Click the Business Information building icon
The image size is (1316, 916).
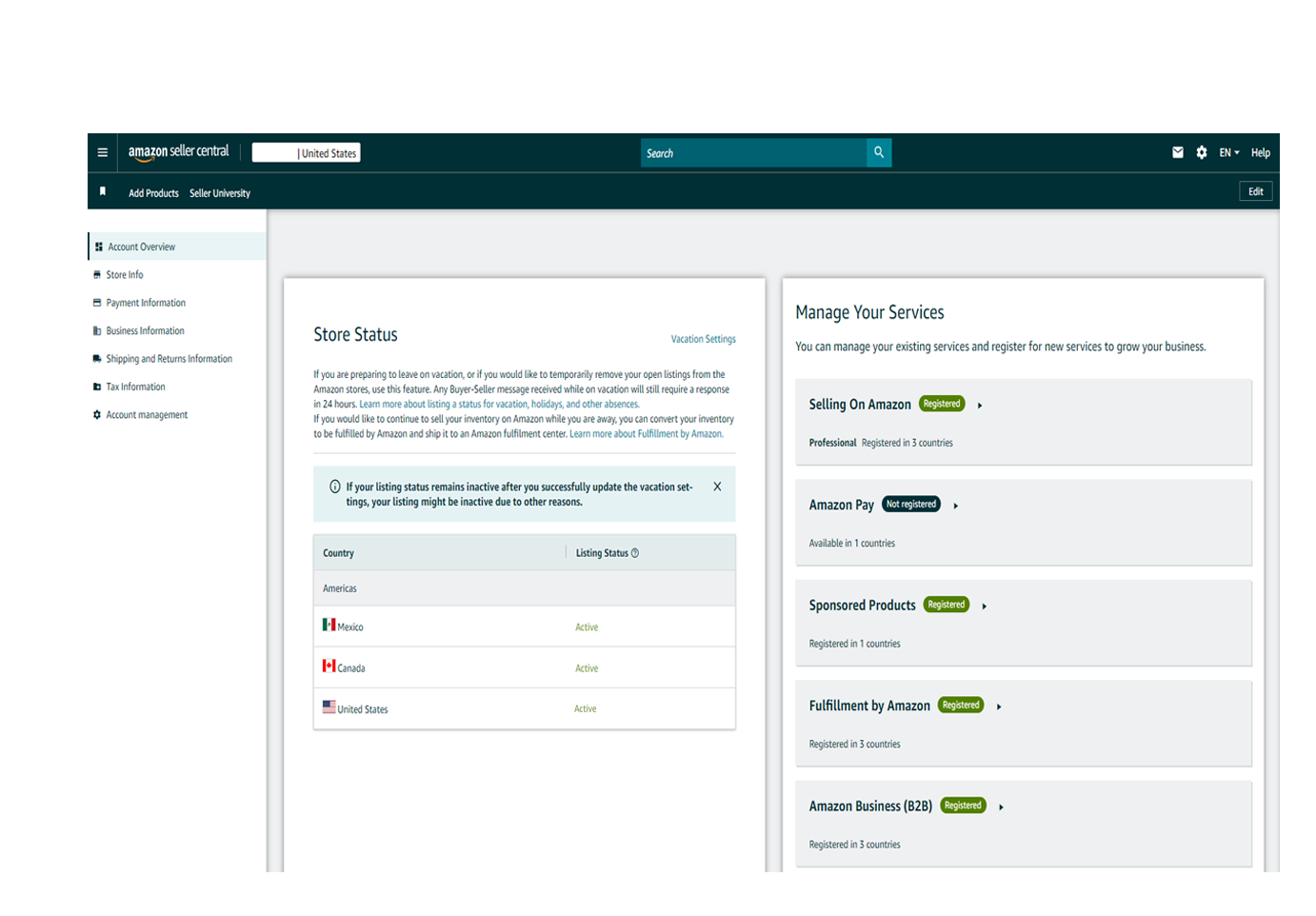(97, 330)
